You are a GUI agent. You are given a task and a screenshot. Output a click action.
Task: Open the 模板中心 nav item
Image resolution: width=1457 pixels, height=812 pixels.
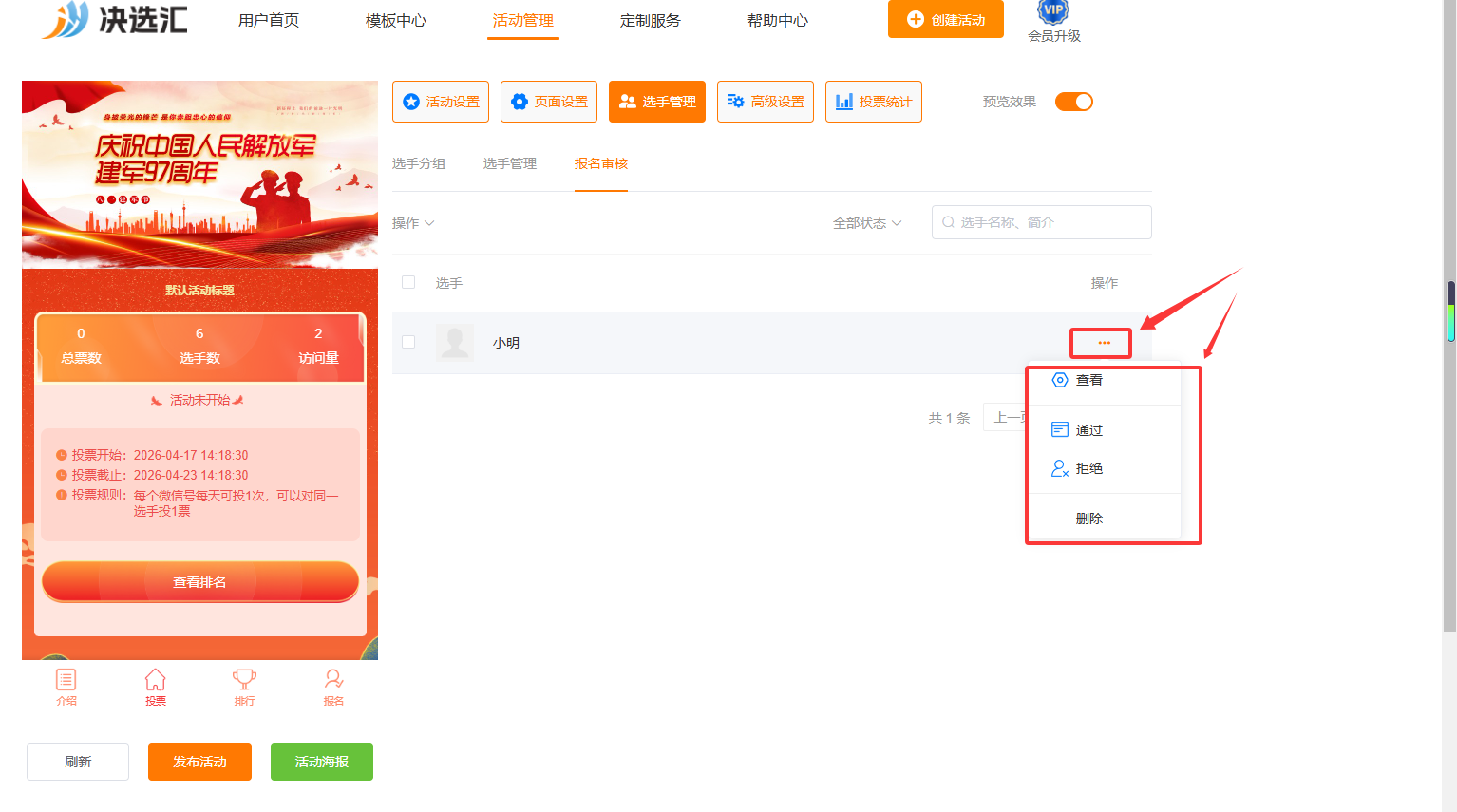click(396, 20)
